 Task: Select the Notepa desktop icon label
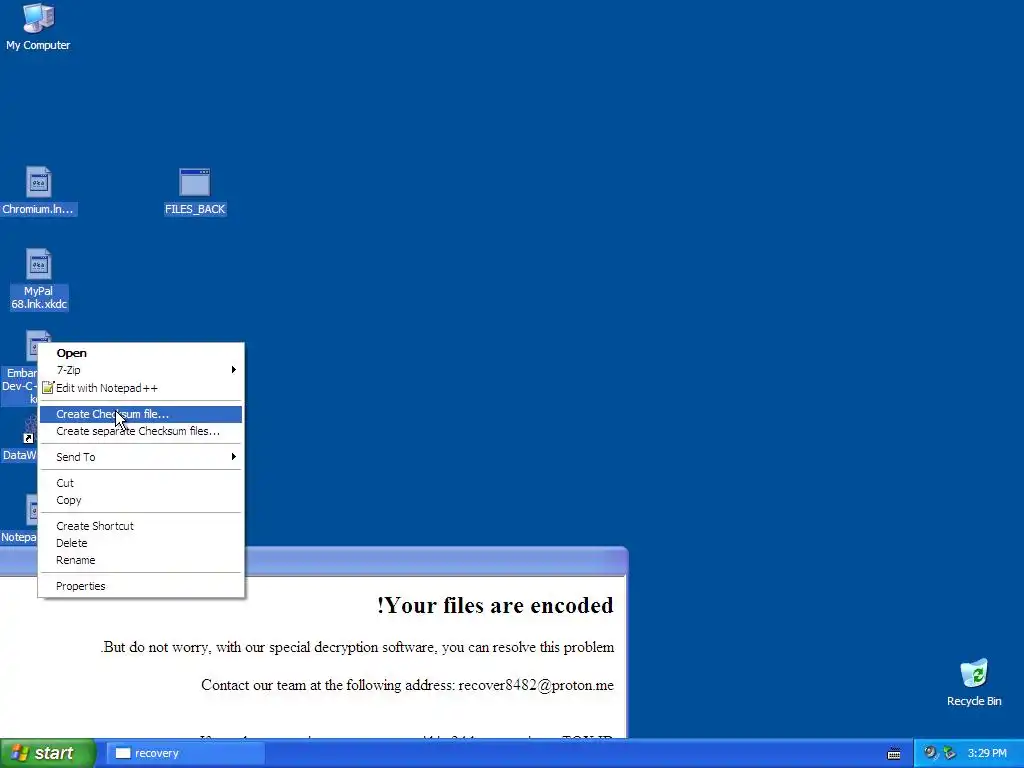click(x=19, y=537)
